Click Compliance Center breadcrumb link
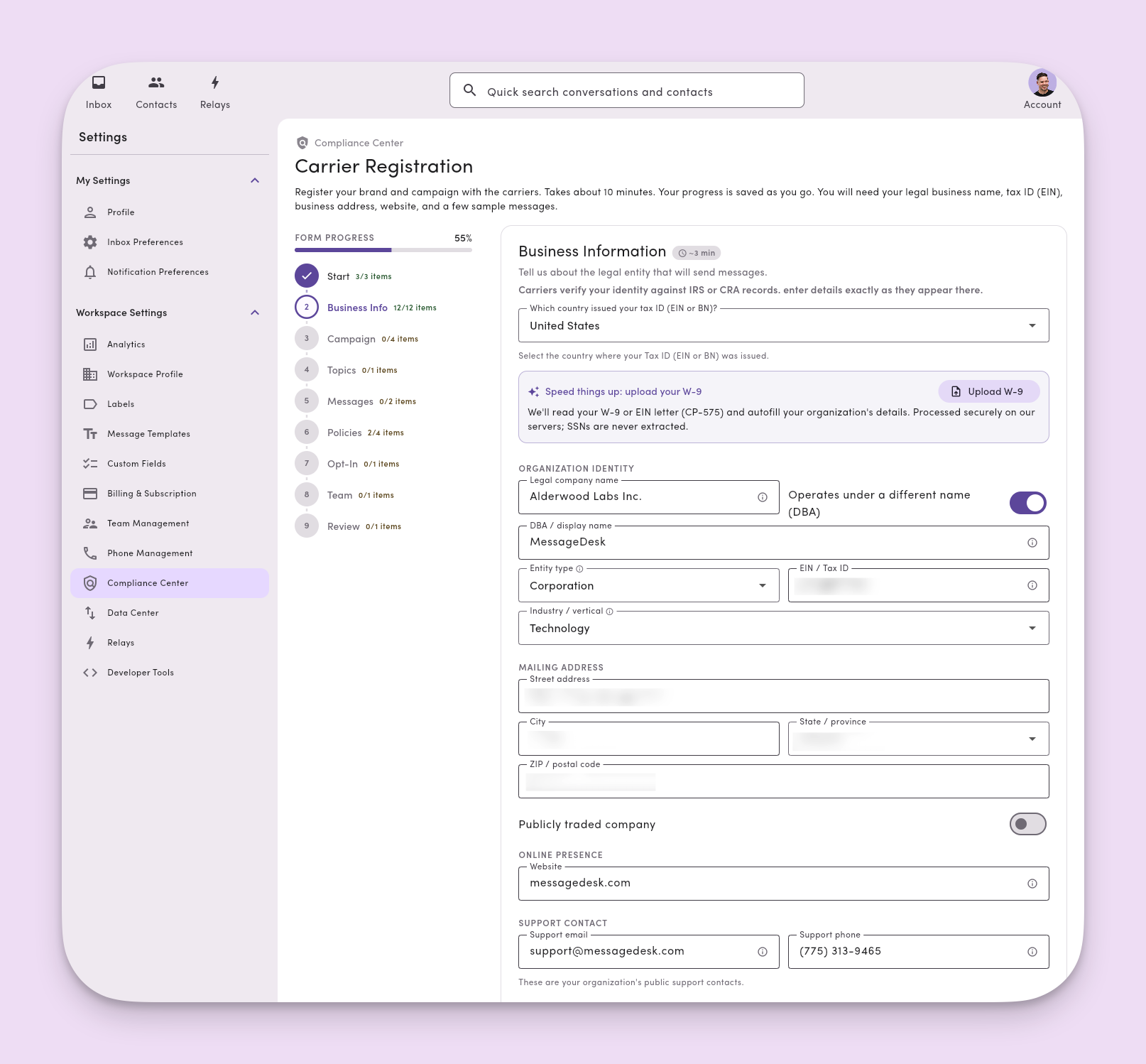The width and height of the screenshot is (1146, 1064). (x=359, y=143)
